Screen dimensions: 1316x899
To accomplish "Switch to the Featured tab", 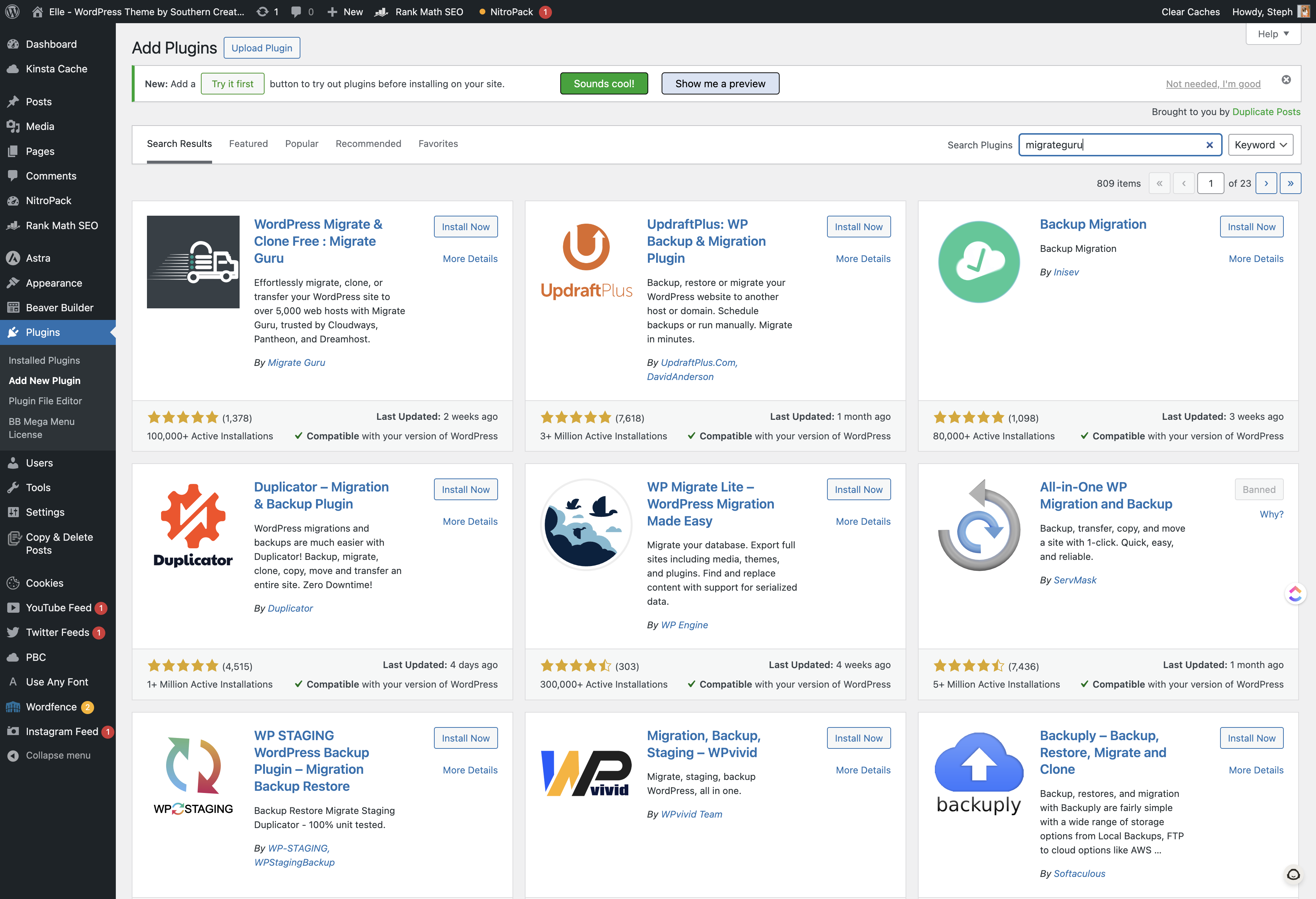I will [x=248, y=144].
